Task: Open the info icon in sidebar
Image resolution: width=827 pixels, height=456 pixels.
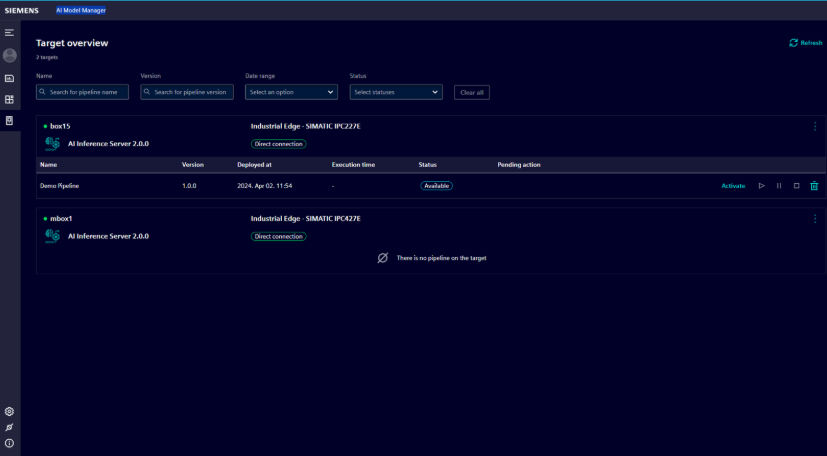Action: pos(9,443)
